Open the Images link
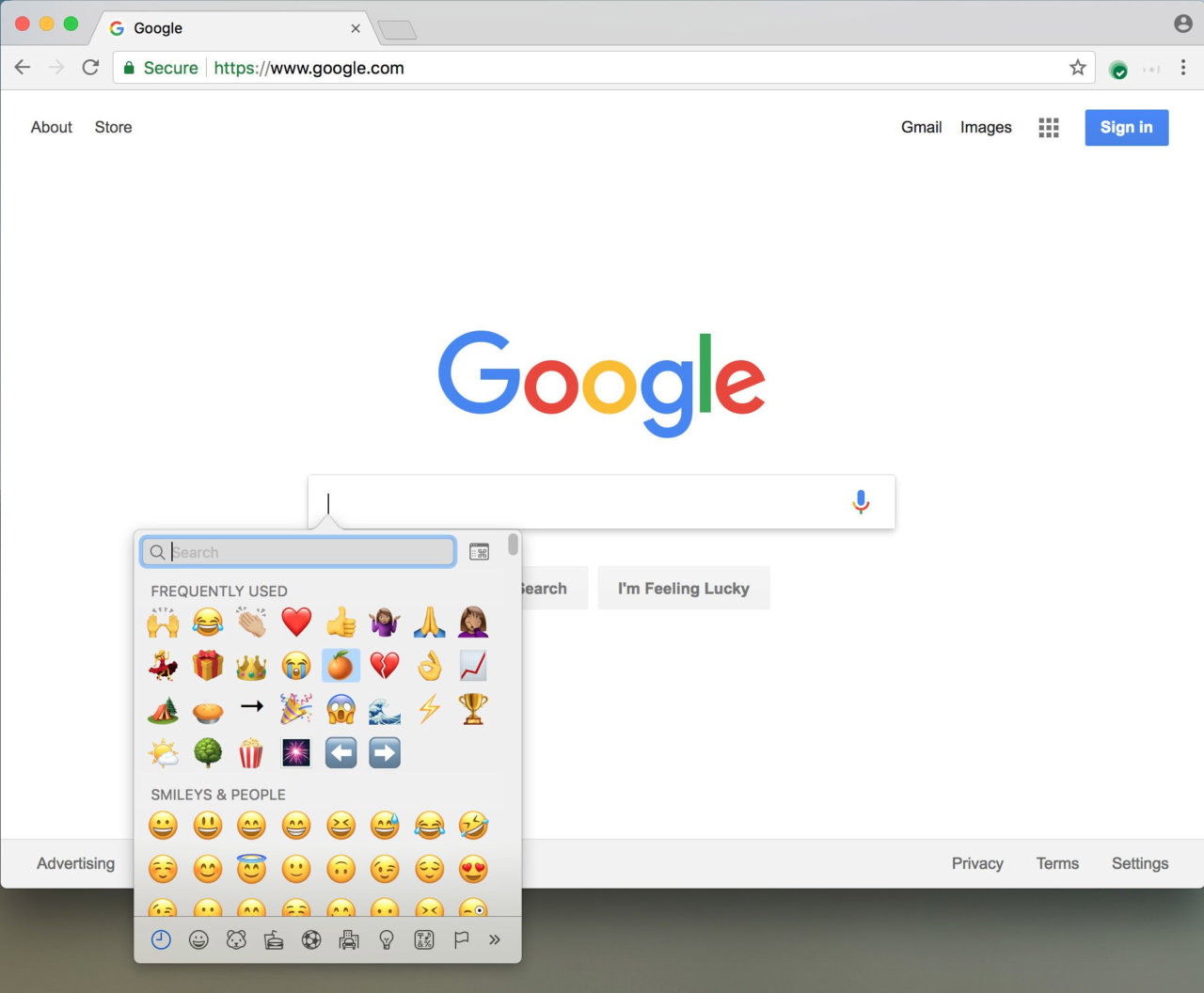The height and width of the screenshot is (993, 1204). (986, 127)
